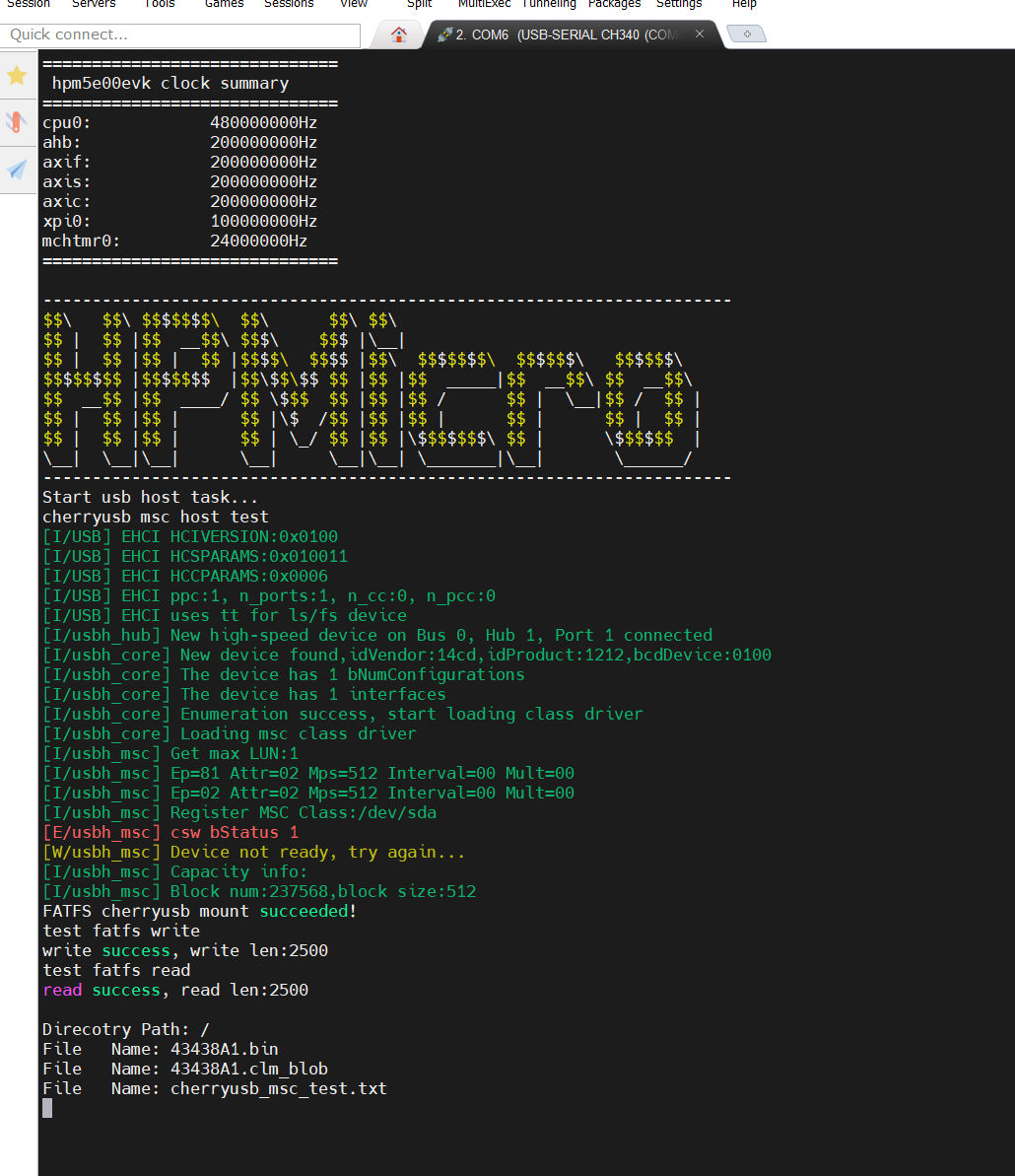The image size is (1015, 1176).
Task: Click the 'Enumeration success' log line
Action: (x=343, y=714)
